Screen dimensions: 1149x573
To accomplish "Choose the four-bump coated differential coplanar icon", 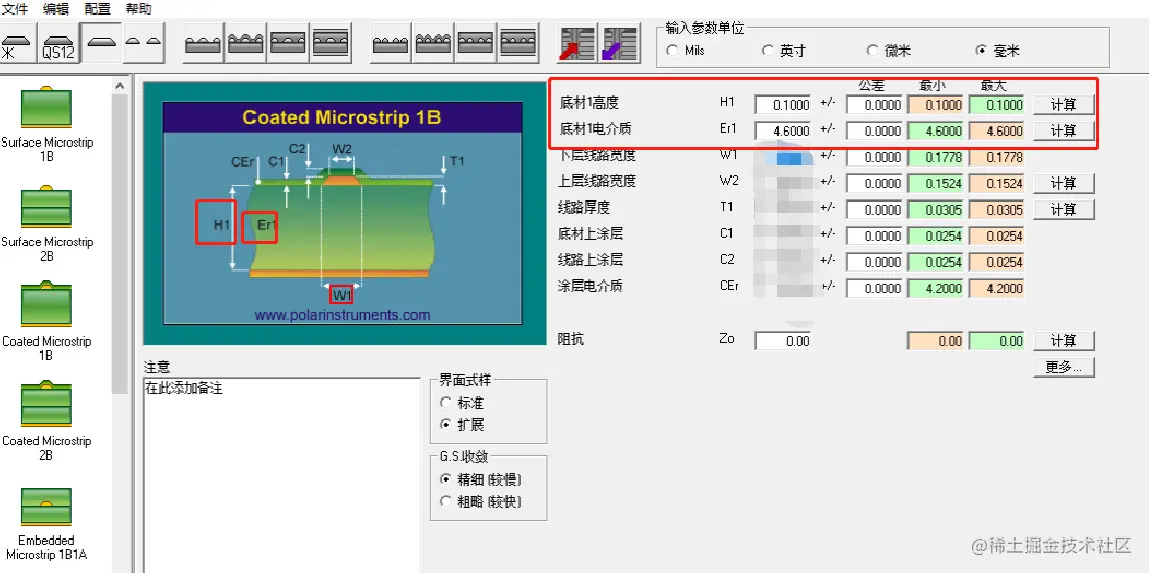I will (434, 44).
